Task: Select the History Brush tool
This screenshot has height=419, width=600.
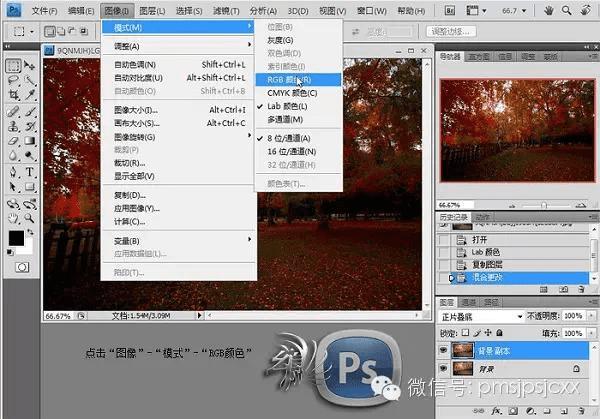Action: click(29, 126)
